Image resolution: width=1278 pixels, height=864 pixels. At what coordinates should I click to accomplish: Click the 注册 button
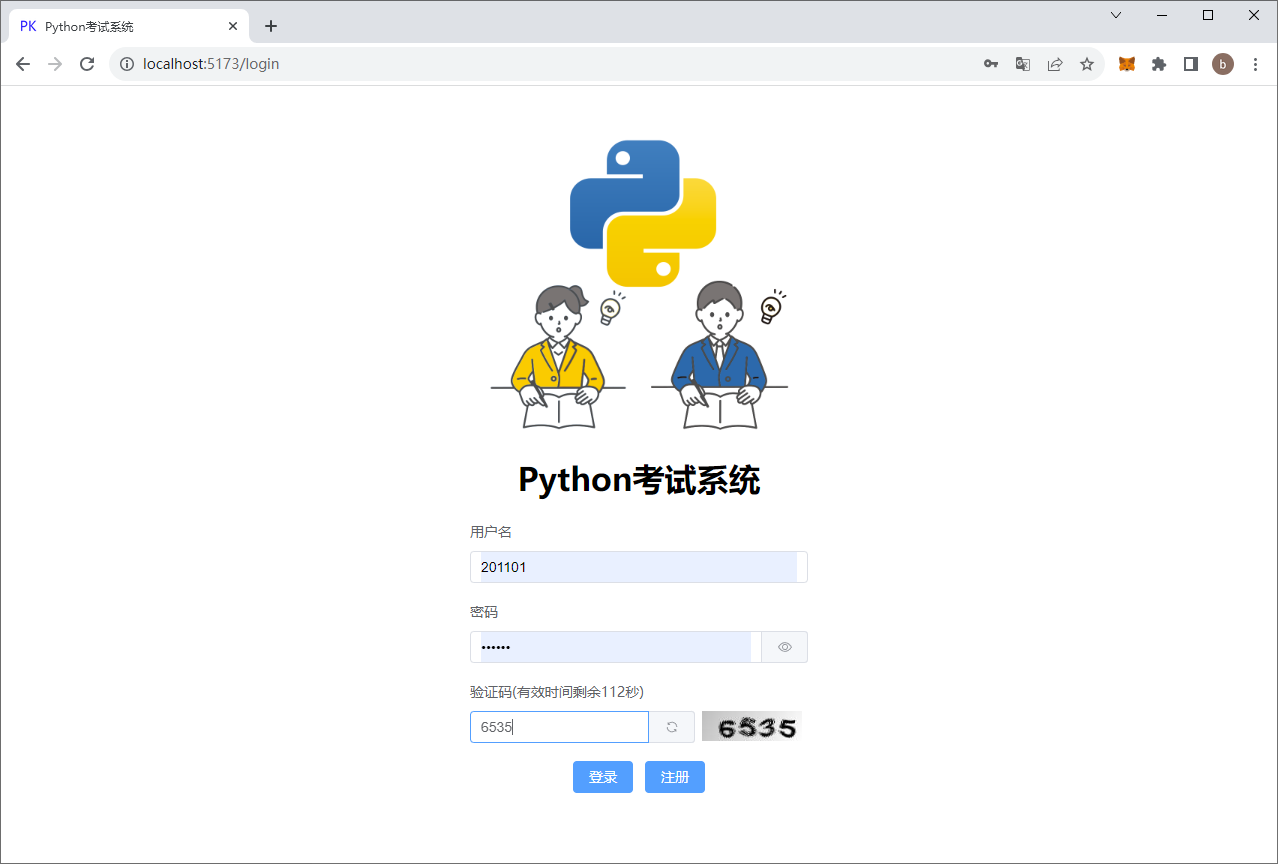(x=675, y=777)
